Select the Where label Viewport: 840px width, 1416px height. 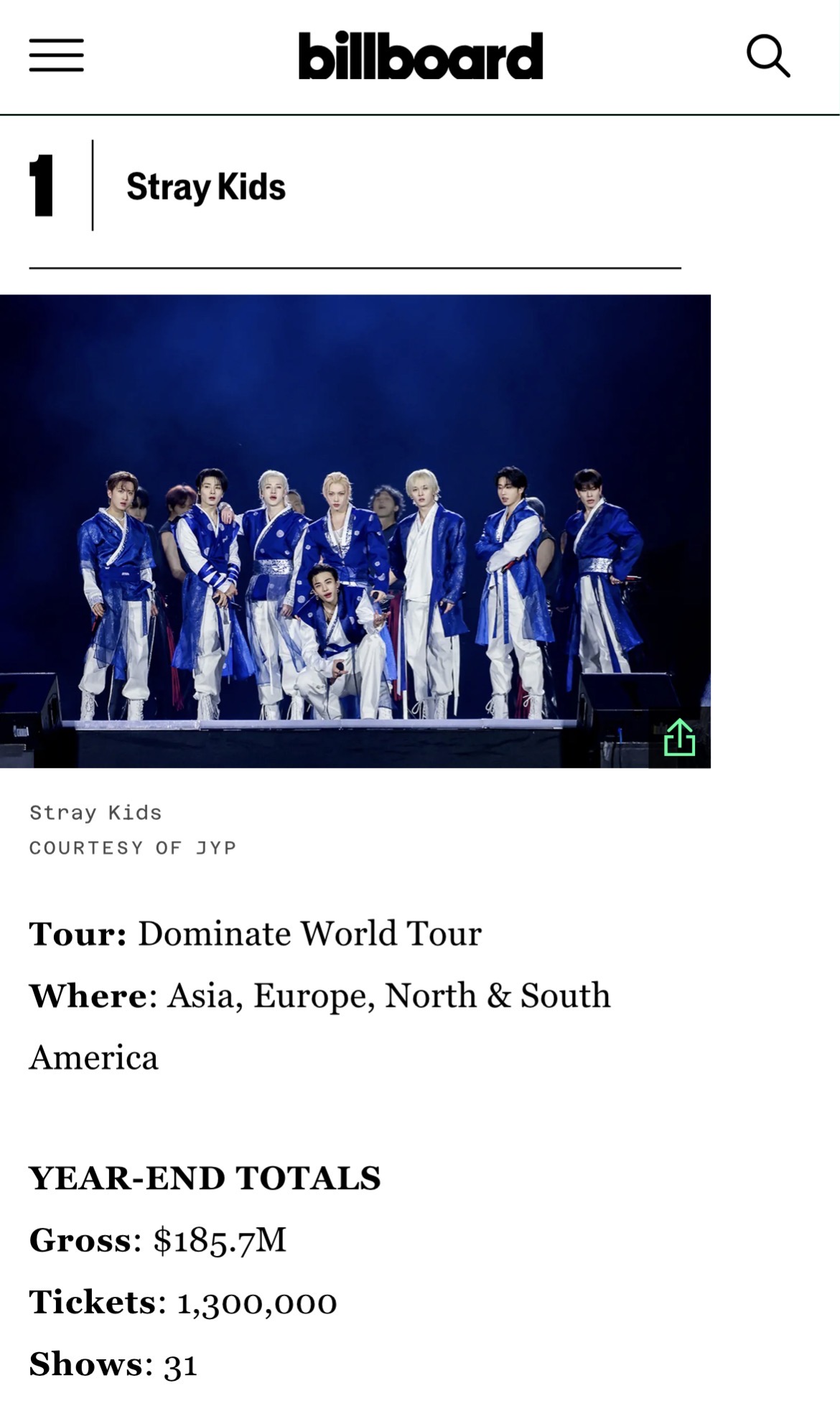tap(88, 996)
